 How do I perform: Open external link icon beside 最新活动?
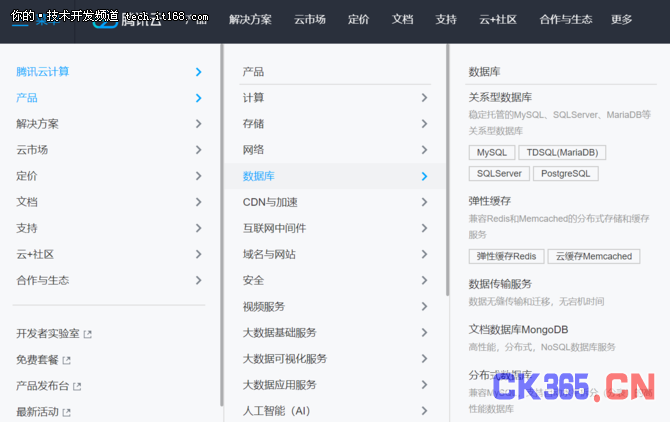[66, 413]
